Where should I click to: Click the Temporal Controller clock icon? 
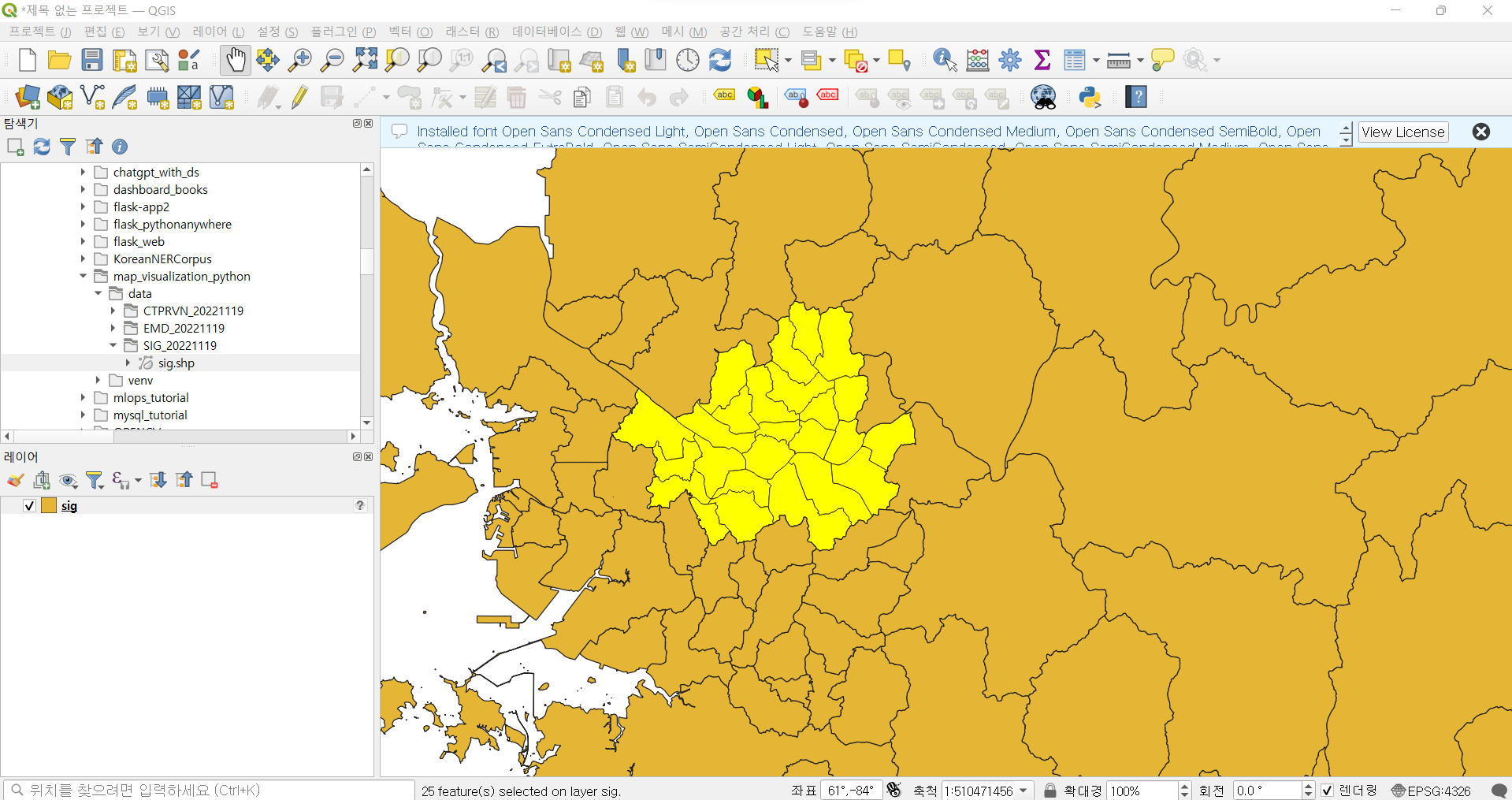[x=687, y=60]
